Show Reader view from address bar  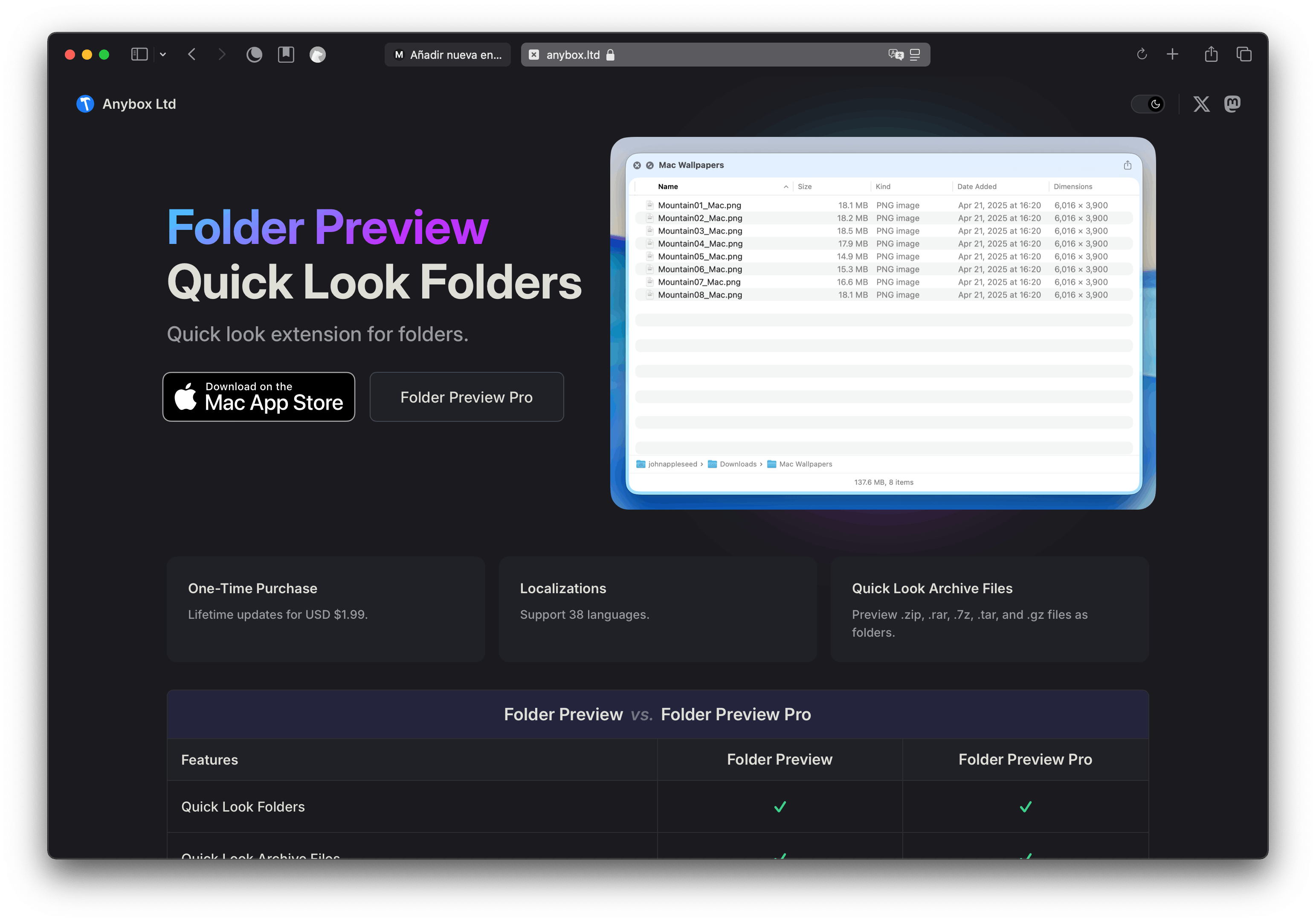point(915,55)
